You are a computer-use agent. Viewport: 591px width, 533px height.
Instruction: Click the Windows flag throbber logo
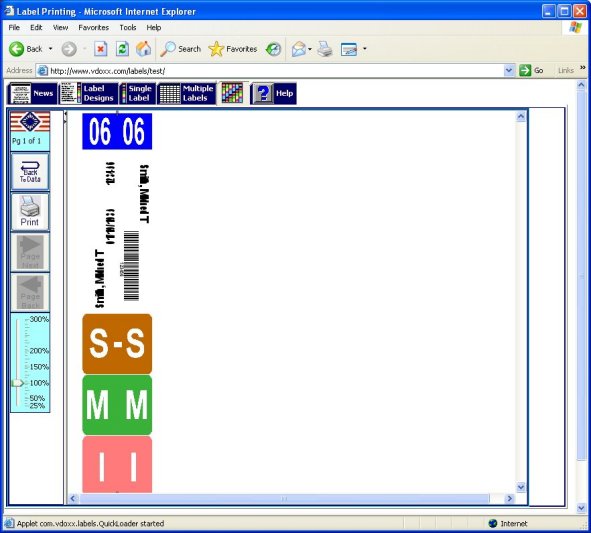pyautogui.click(x=576, y=28)
